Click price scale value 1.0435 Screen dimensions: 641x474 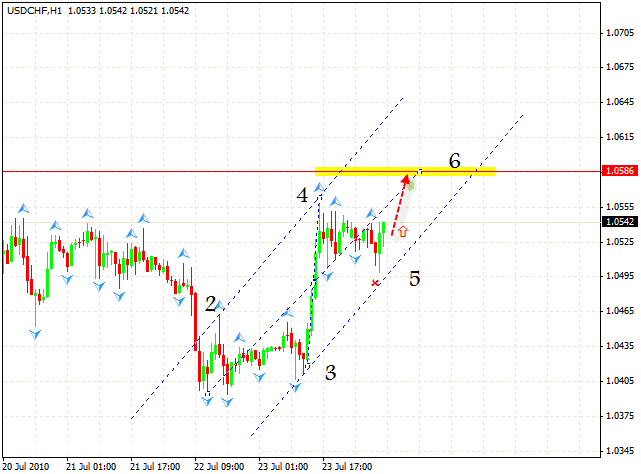(x=620, y=346)
